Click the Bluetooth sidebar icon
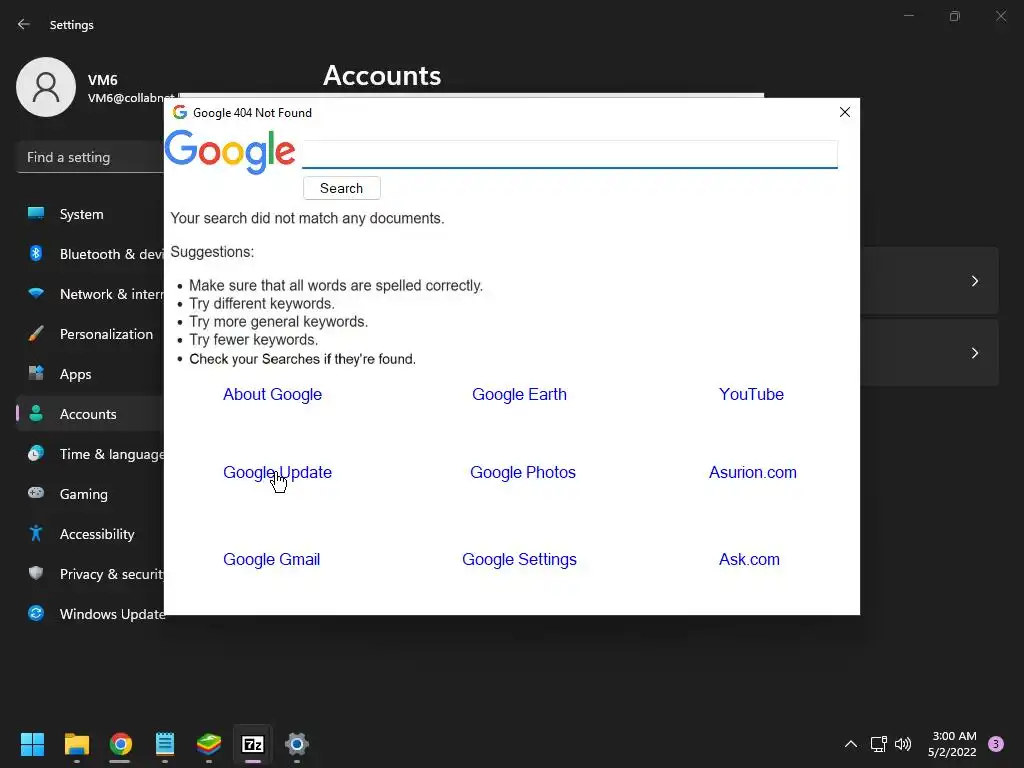Viewport: 1024px width, 768px height. [x=36, y=253]
